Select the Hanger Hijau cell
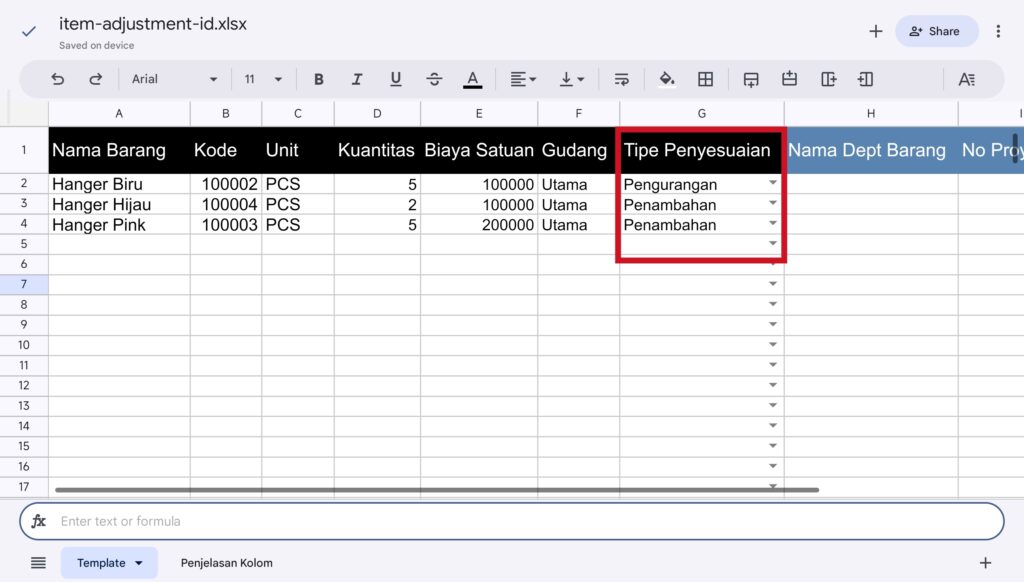1024x582 pixels. point(119,204)
